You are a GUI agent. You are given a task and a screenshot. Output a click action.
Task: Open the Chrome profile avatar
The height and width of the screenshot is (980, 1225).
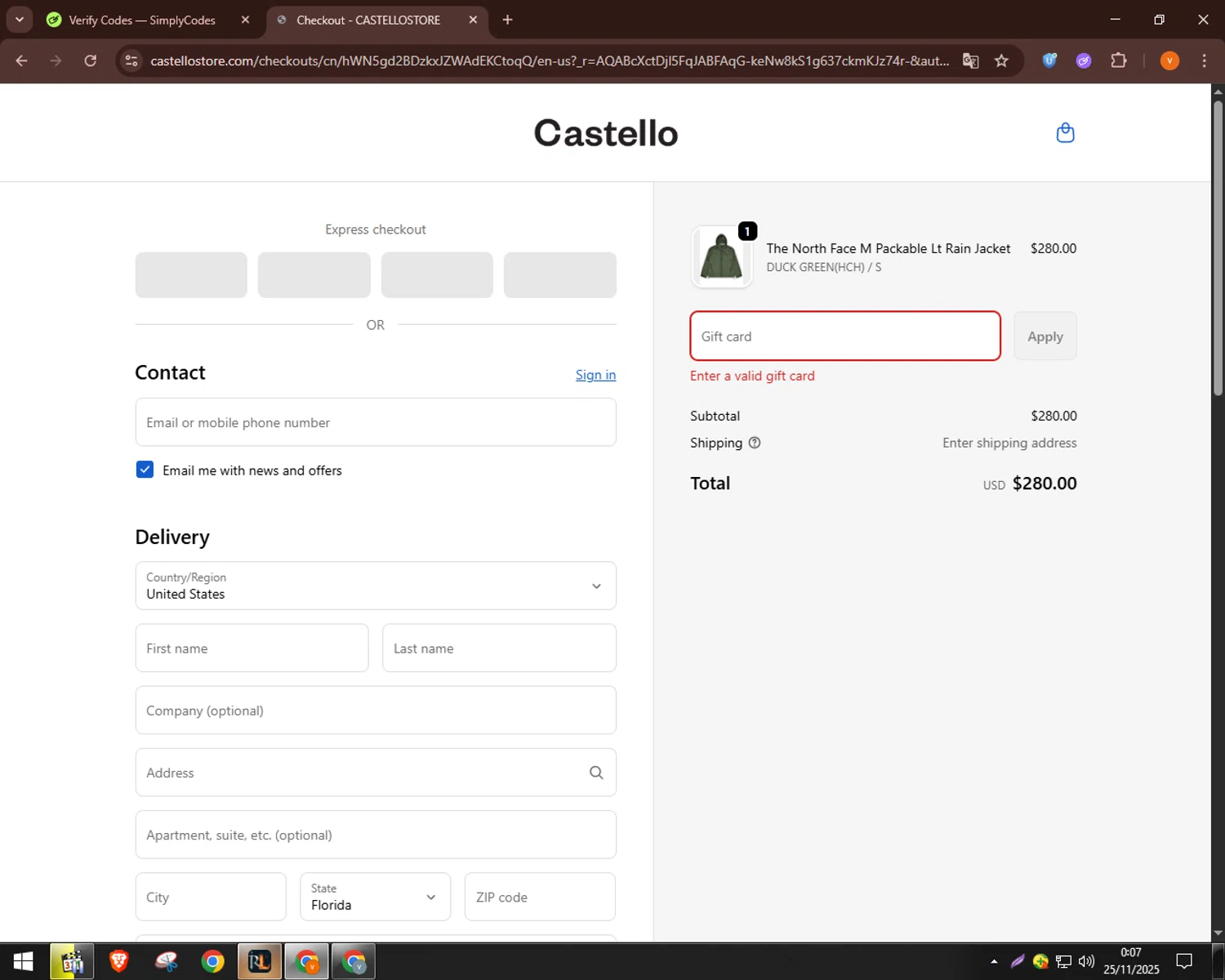pos(1169,60)
